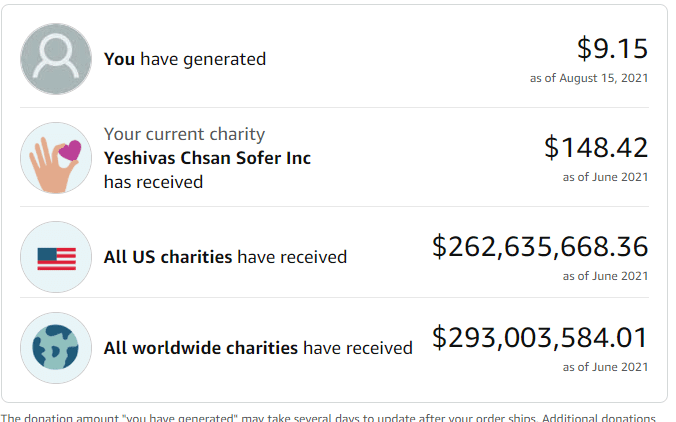This screenshot has width=676, height=422.
Task: Click the $9.15 generated amount
Action: pos(612,48)
